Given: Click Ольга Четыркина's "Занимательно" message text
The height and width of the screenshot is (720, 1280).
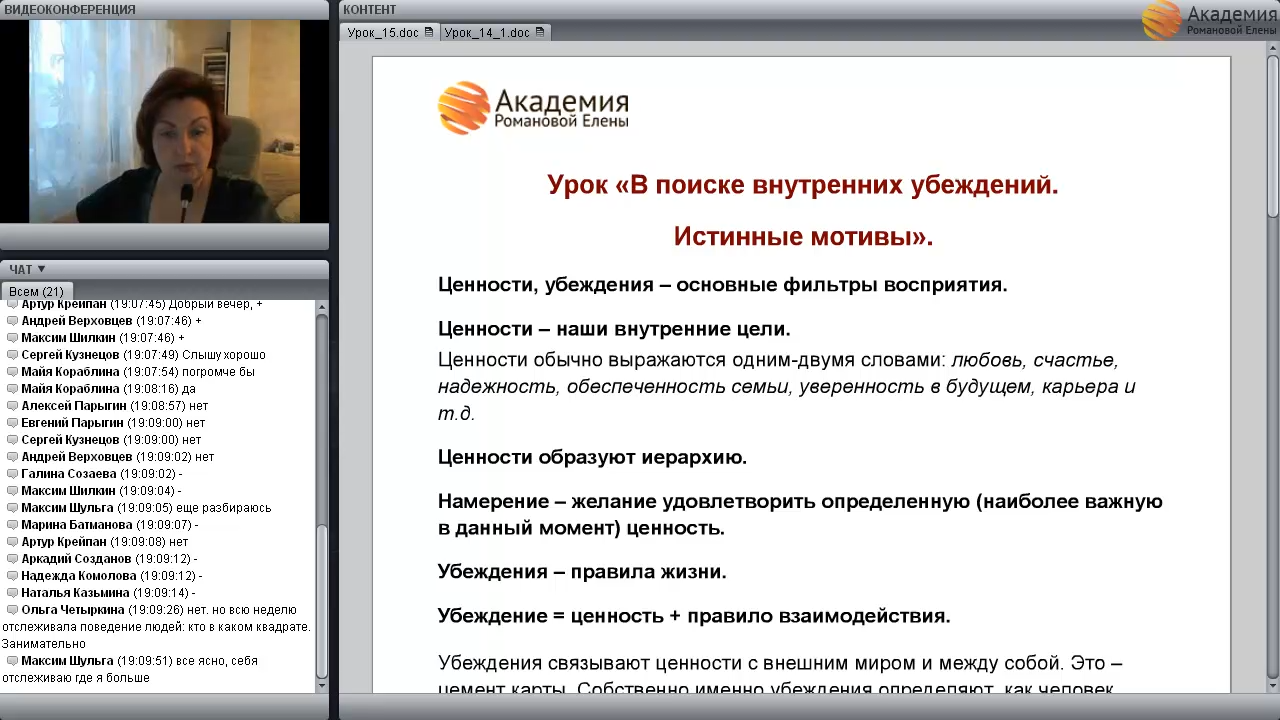Looking at the screenshot, I should pyautogui.click(x=44, y=644).
